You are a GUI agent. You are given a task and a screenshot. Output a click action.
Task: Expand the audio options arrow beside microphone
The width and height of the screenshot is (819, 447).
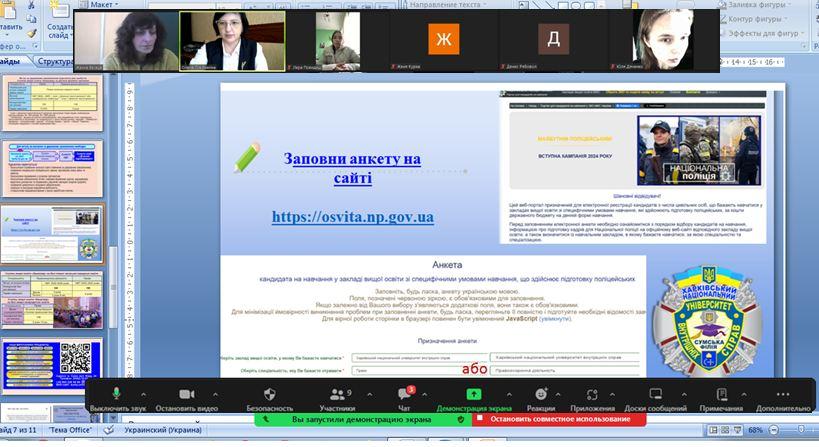tap(144, 394)
